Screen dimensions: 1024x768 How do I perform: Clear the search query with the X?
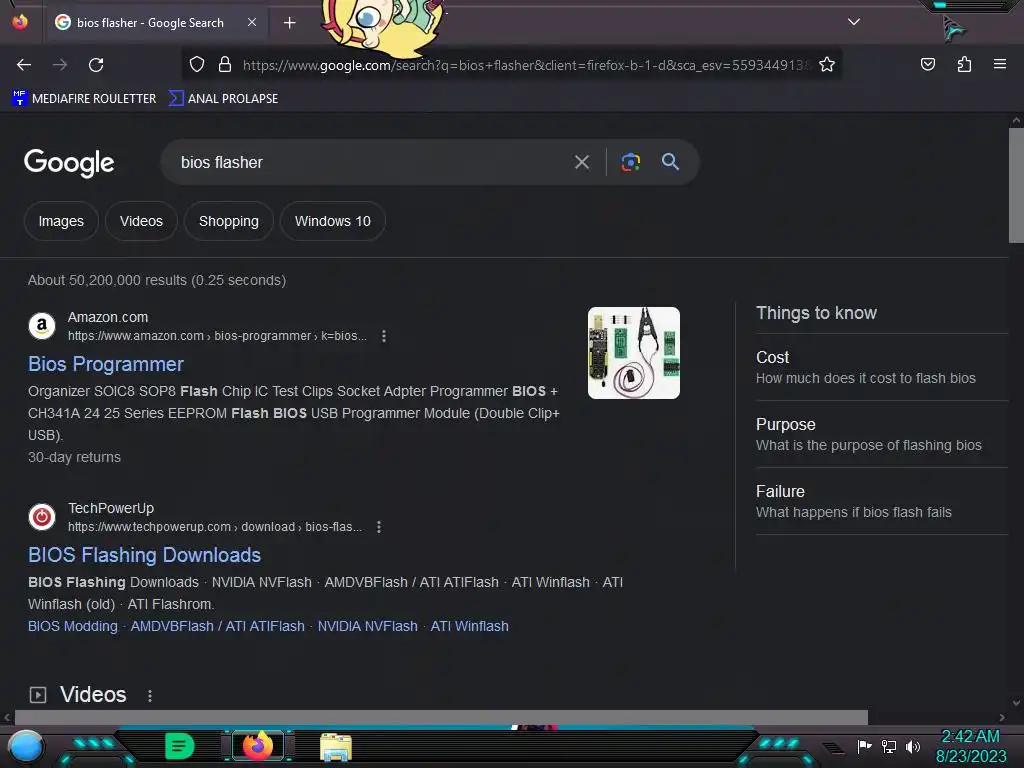pos(581,162)
